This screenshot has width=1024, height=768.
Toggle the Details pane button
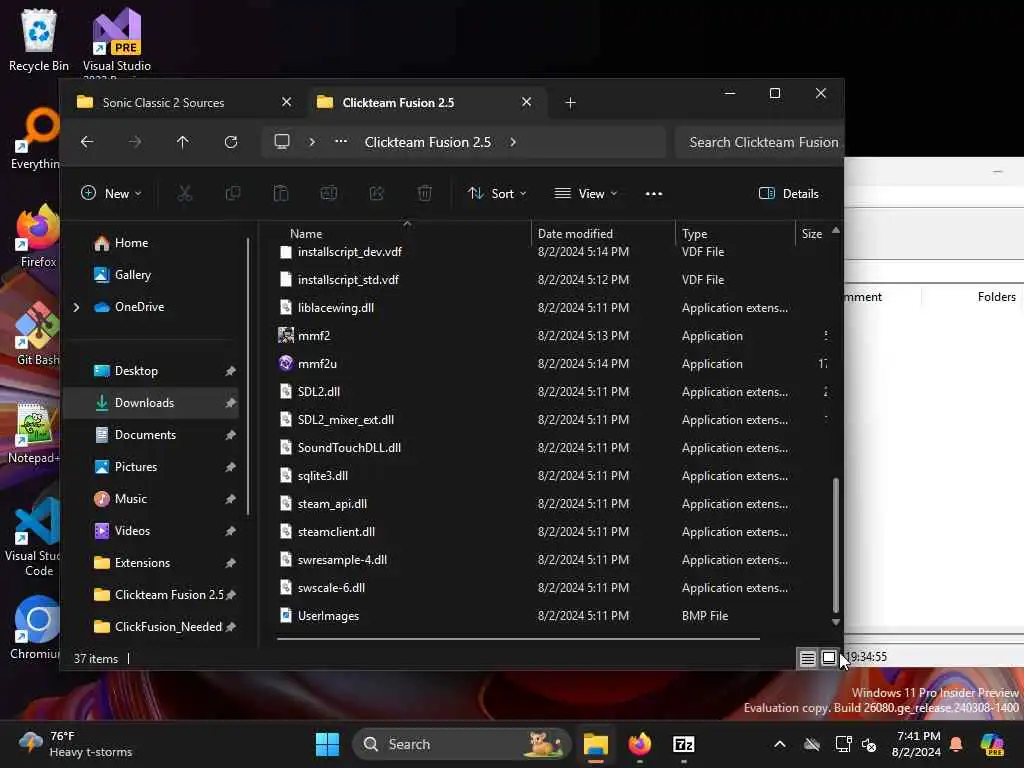pos(789,193)
